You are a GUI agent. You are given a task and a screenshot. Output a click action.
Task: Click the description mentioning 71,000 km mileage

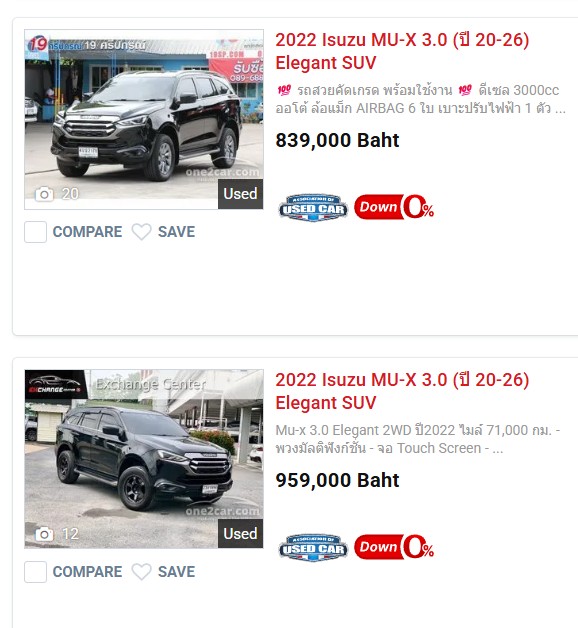[x=418, y=439]
